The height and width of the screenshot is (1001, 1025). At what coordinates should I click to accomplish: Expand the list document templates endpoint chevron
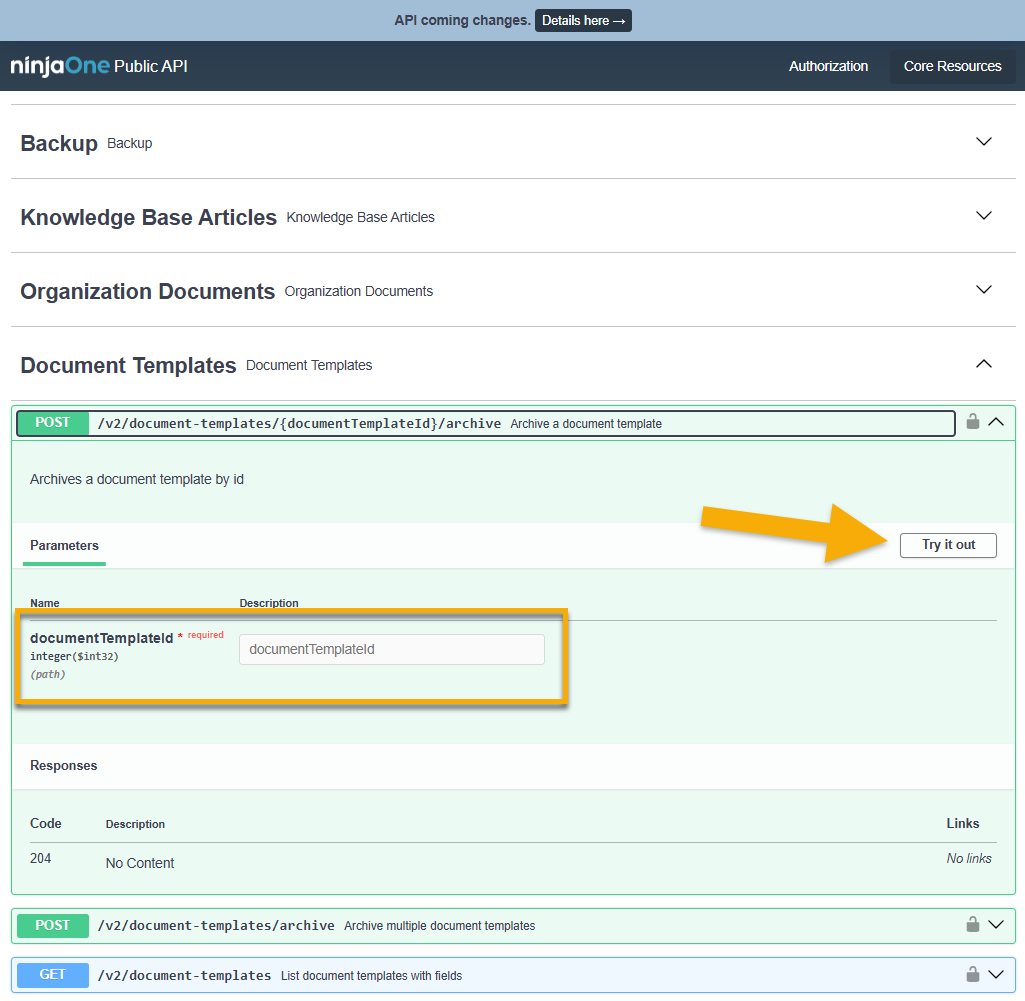pyautogui.click(x=996, y=974)
